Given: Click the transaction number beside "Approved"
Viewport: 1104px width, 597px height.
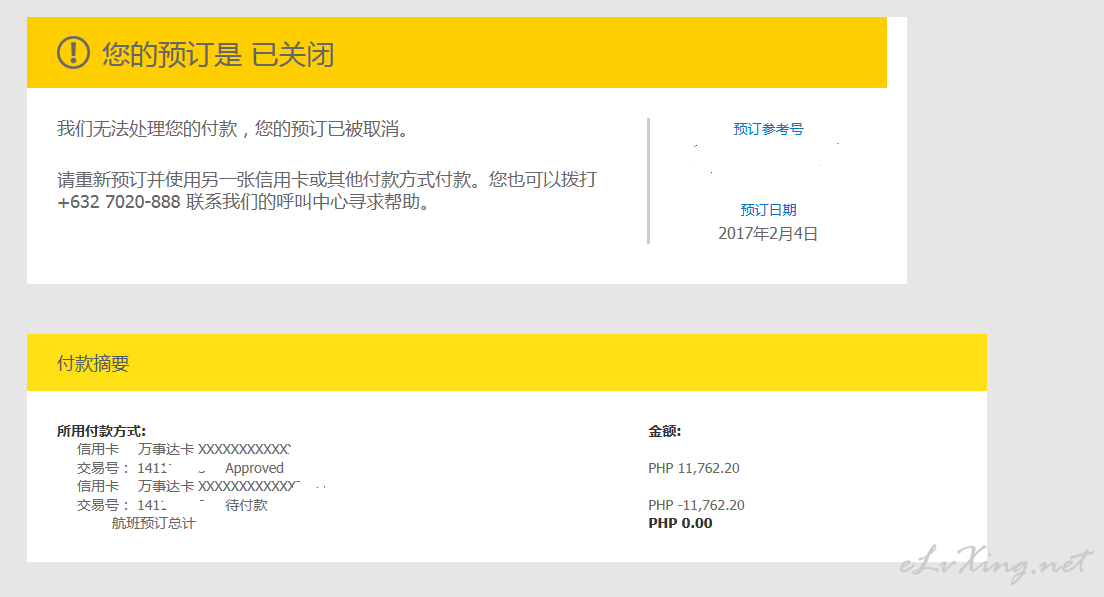Looking at the screenshot, I should coord(155,468).
